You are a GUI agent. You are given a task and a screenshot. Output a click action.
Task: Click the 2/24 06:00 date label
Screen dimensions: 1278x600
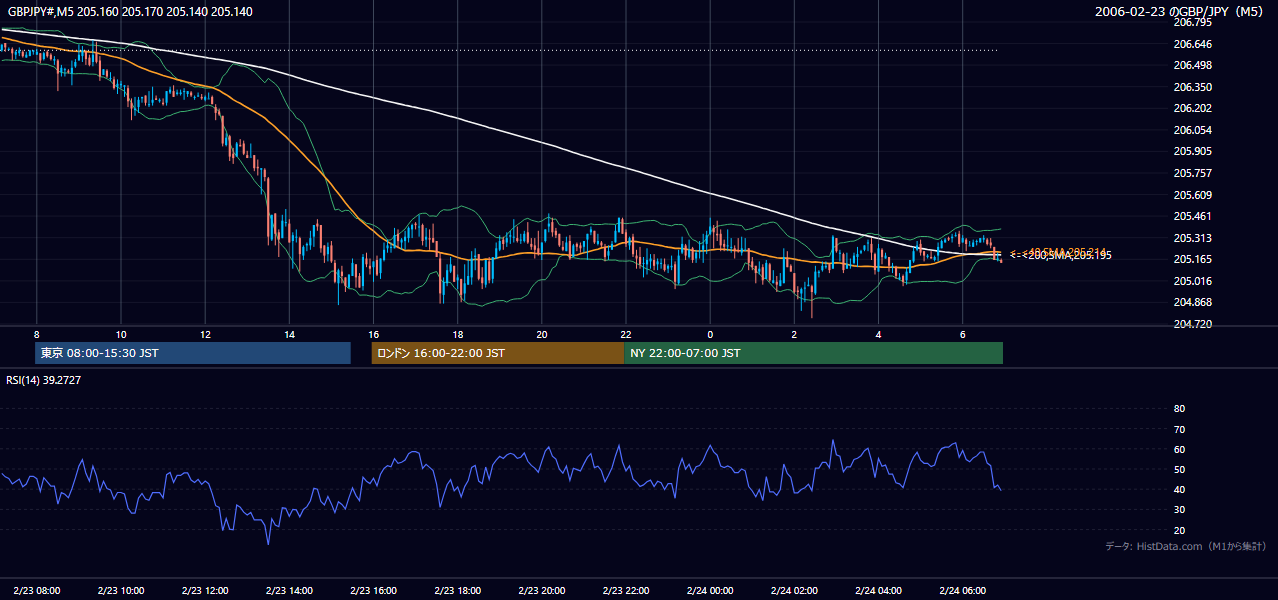click(x=962, y=591)
